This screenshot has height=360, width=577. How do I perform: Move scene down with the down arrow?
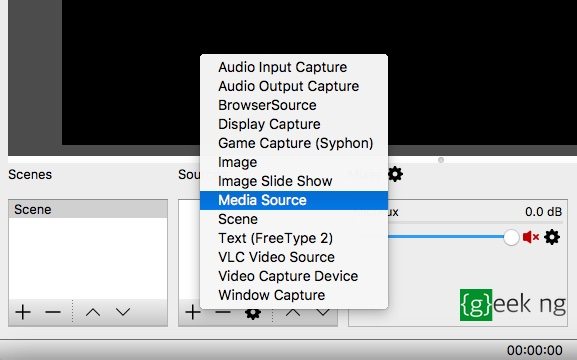point(123,312)
